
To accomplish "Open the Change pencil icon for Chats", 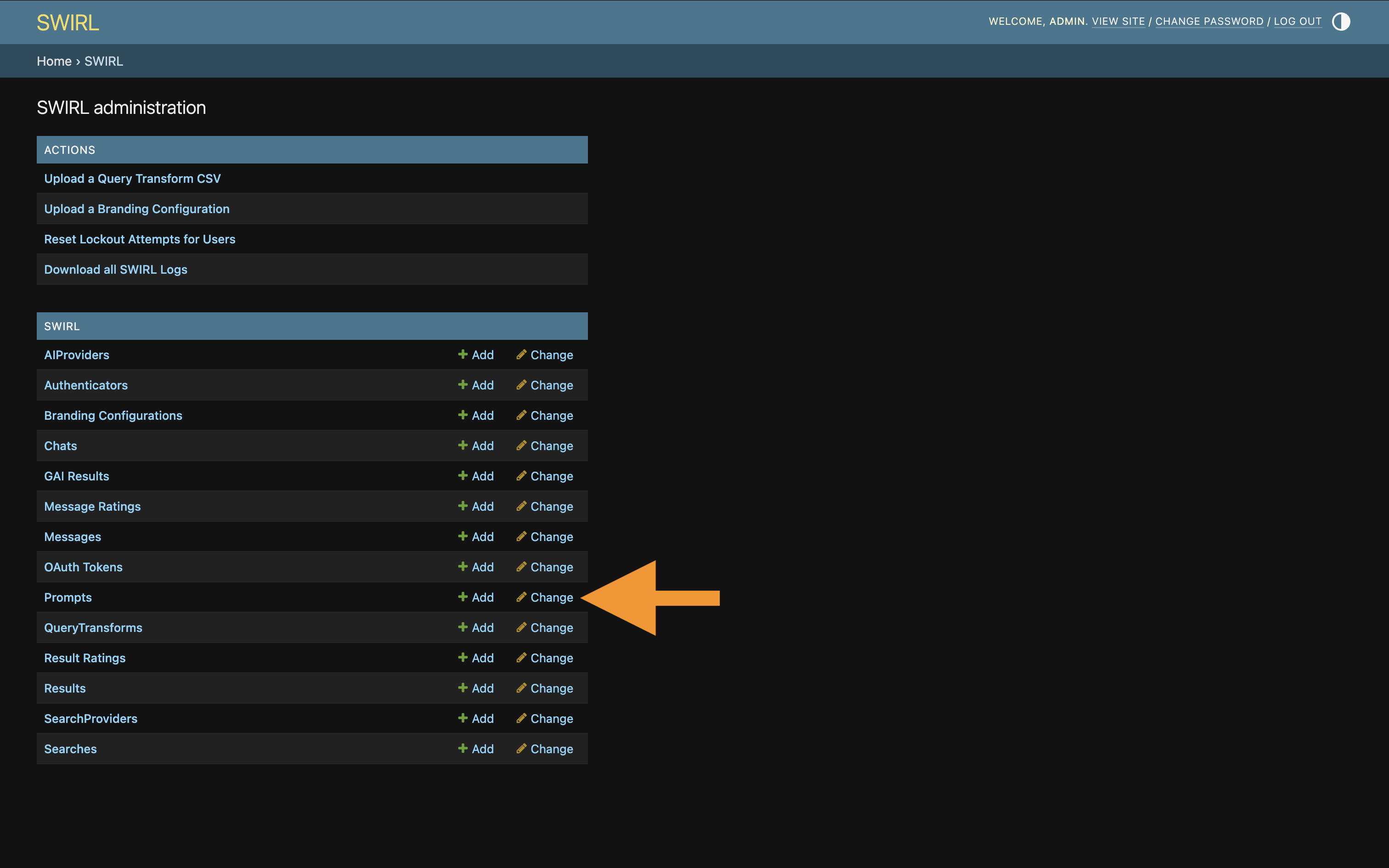I will pos(521,445).
